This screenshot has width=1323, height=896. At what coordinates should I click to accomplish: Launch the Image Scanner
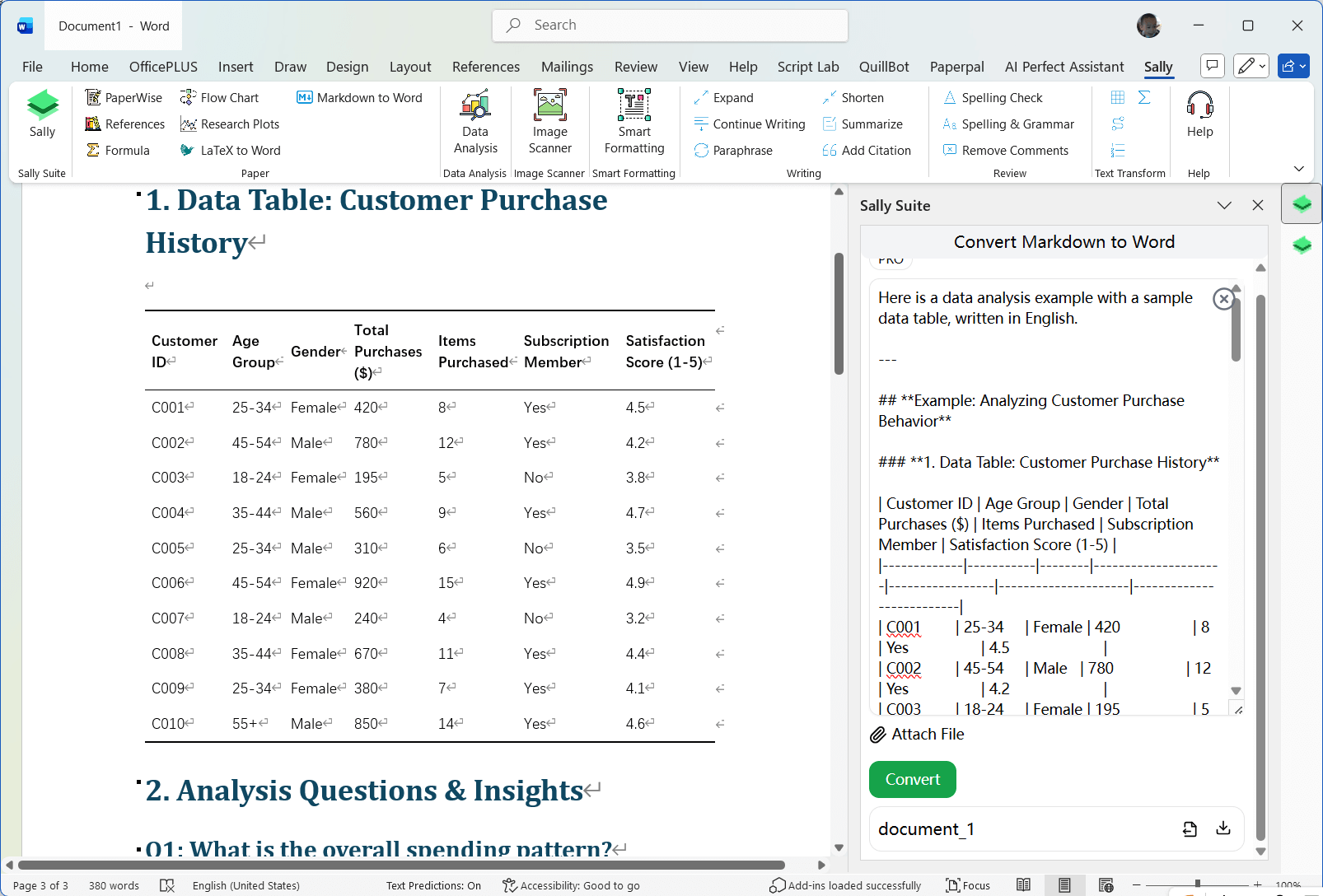pos(549,121)
